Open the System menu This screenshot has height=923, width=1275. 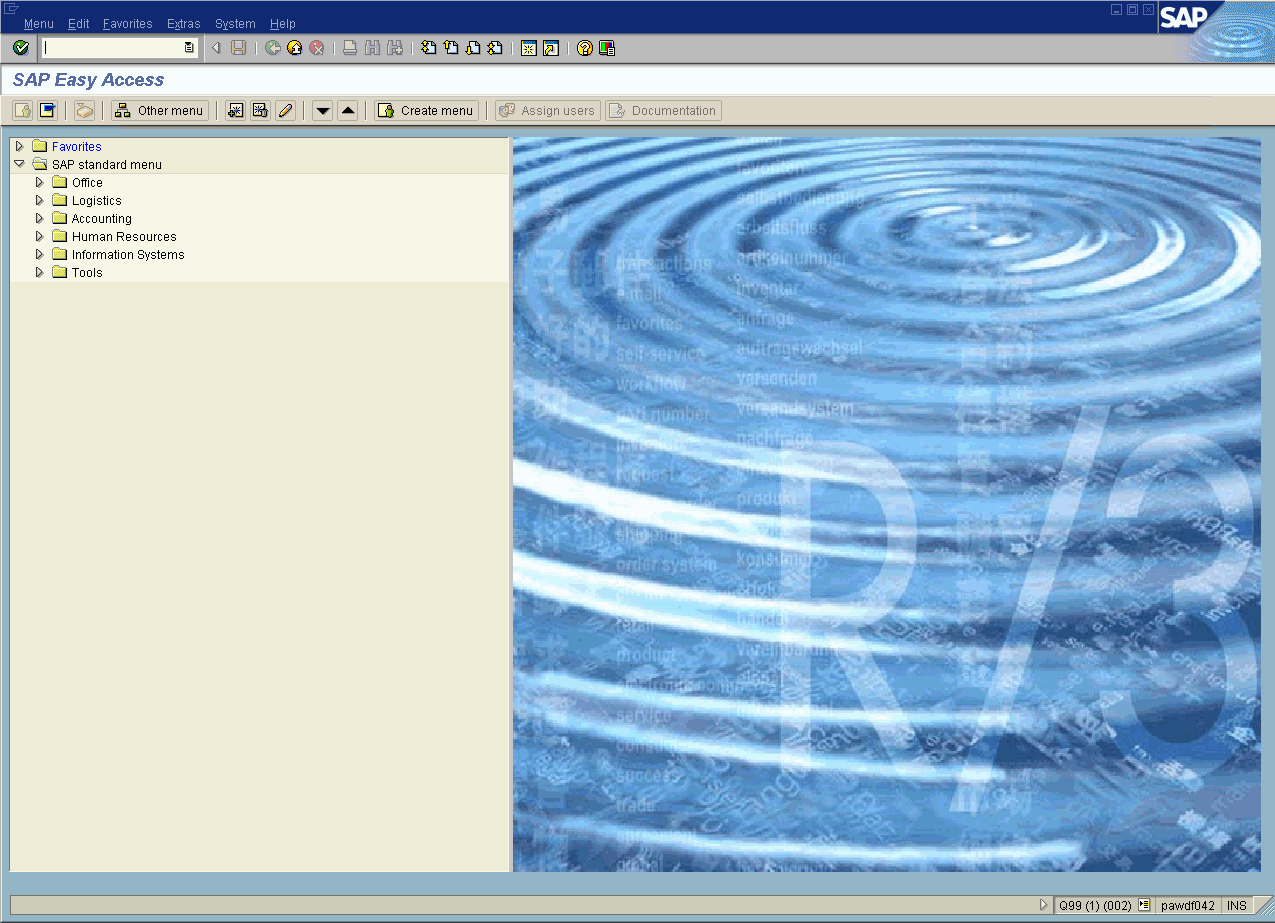235,24
